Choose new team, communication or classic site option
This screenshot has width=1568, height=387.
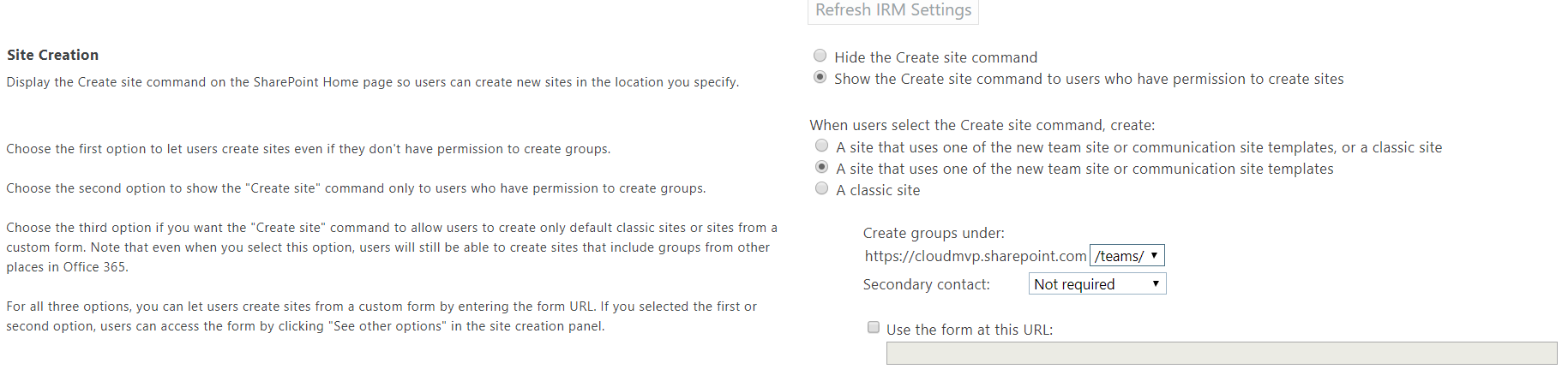(x=822, y=146)
